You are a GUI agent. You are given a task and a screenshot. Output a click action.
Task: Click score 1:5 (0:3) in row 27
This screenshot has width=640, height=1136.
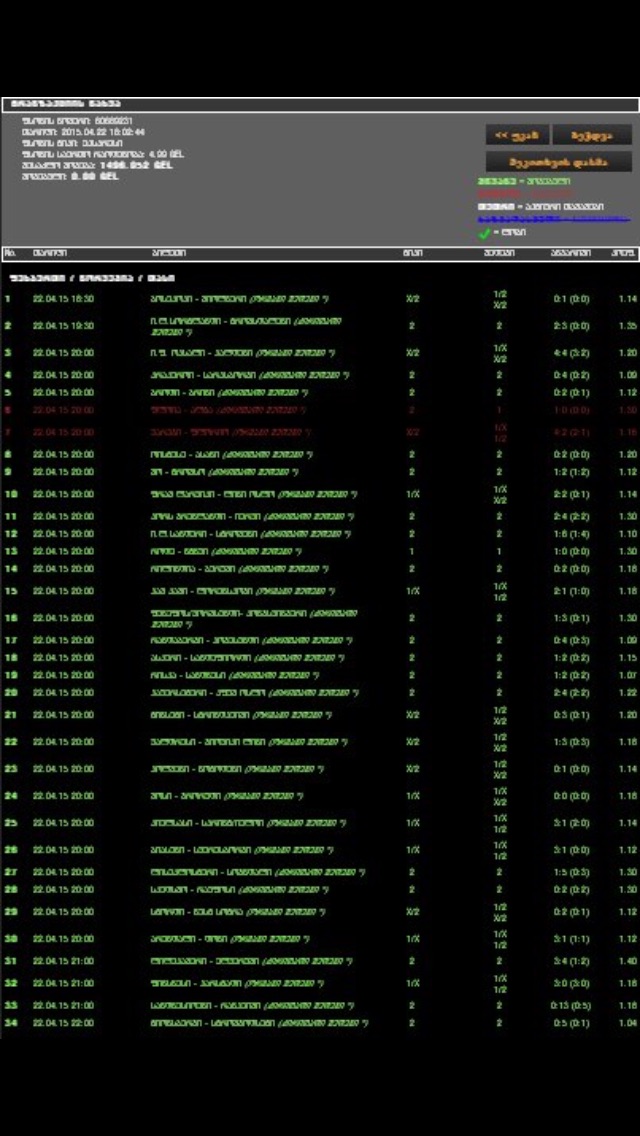[x=571, y=872]
